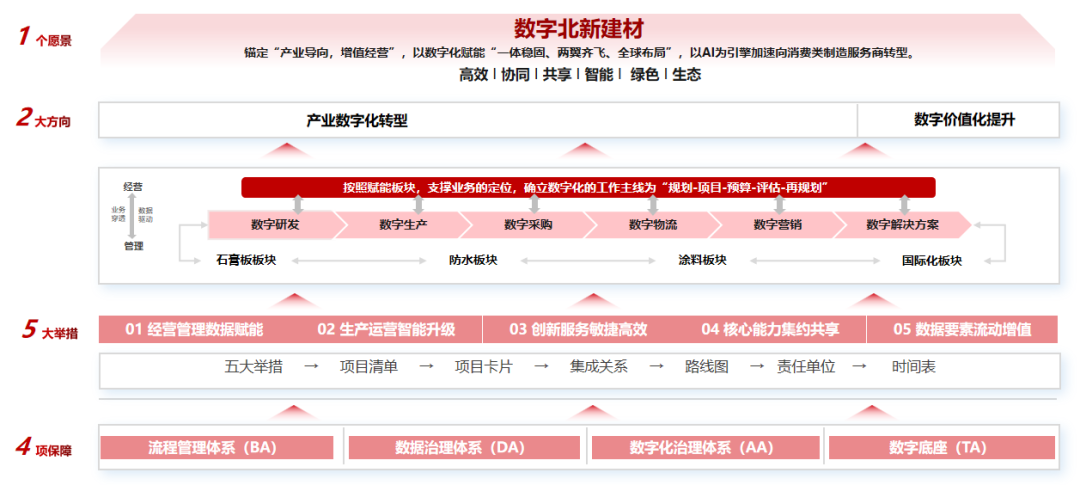
Task: Select the '集成关系' step
Action: 599,367
